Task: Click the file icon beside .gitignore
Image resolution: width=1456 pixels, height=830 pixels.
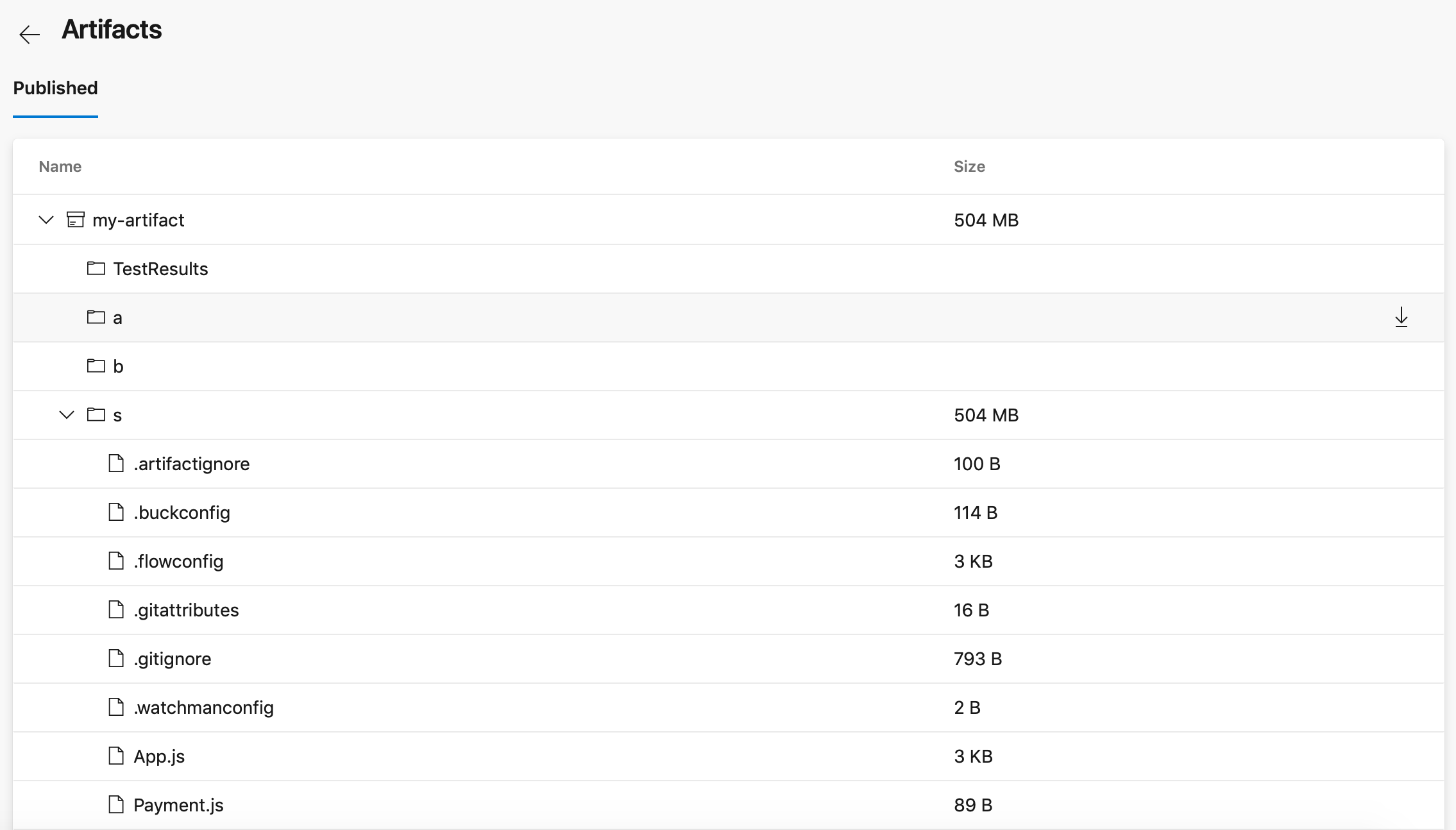Action: click(x=116, y=659)
